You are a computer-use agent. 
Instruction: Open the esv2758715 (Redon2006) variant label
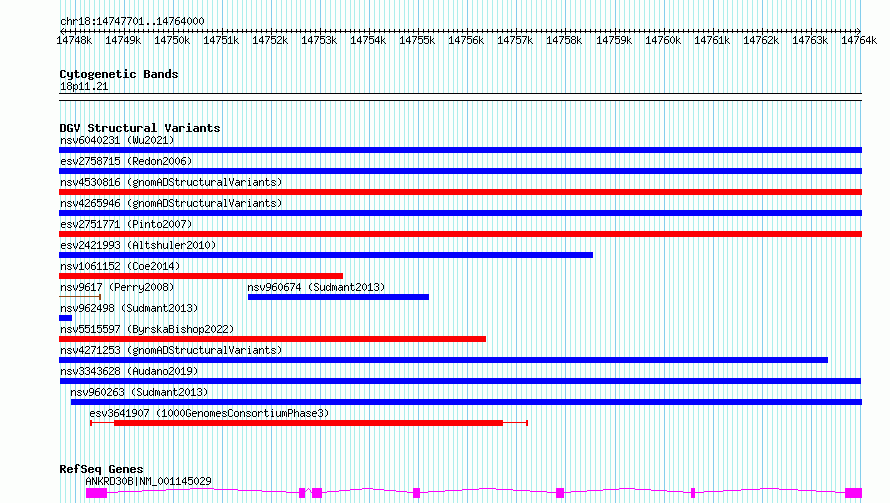tap(126, 161)
